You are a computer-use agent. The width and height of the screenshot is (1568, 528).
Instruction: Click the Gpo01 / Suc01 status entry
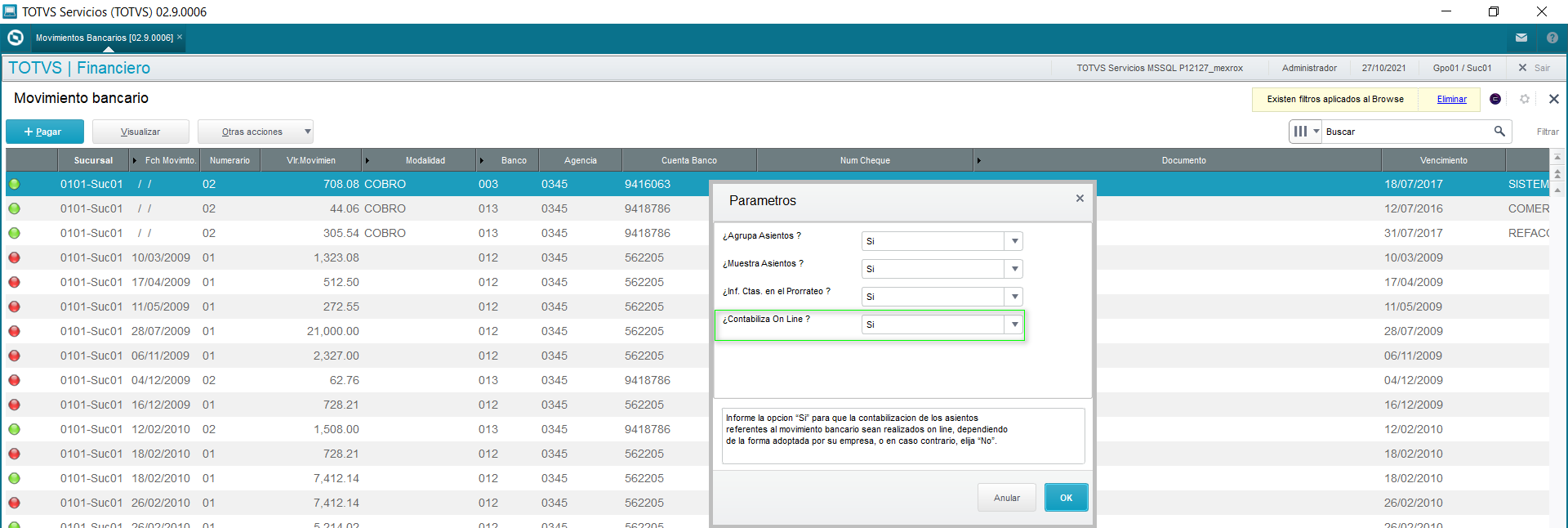point(1462,68)
